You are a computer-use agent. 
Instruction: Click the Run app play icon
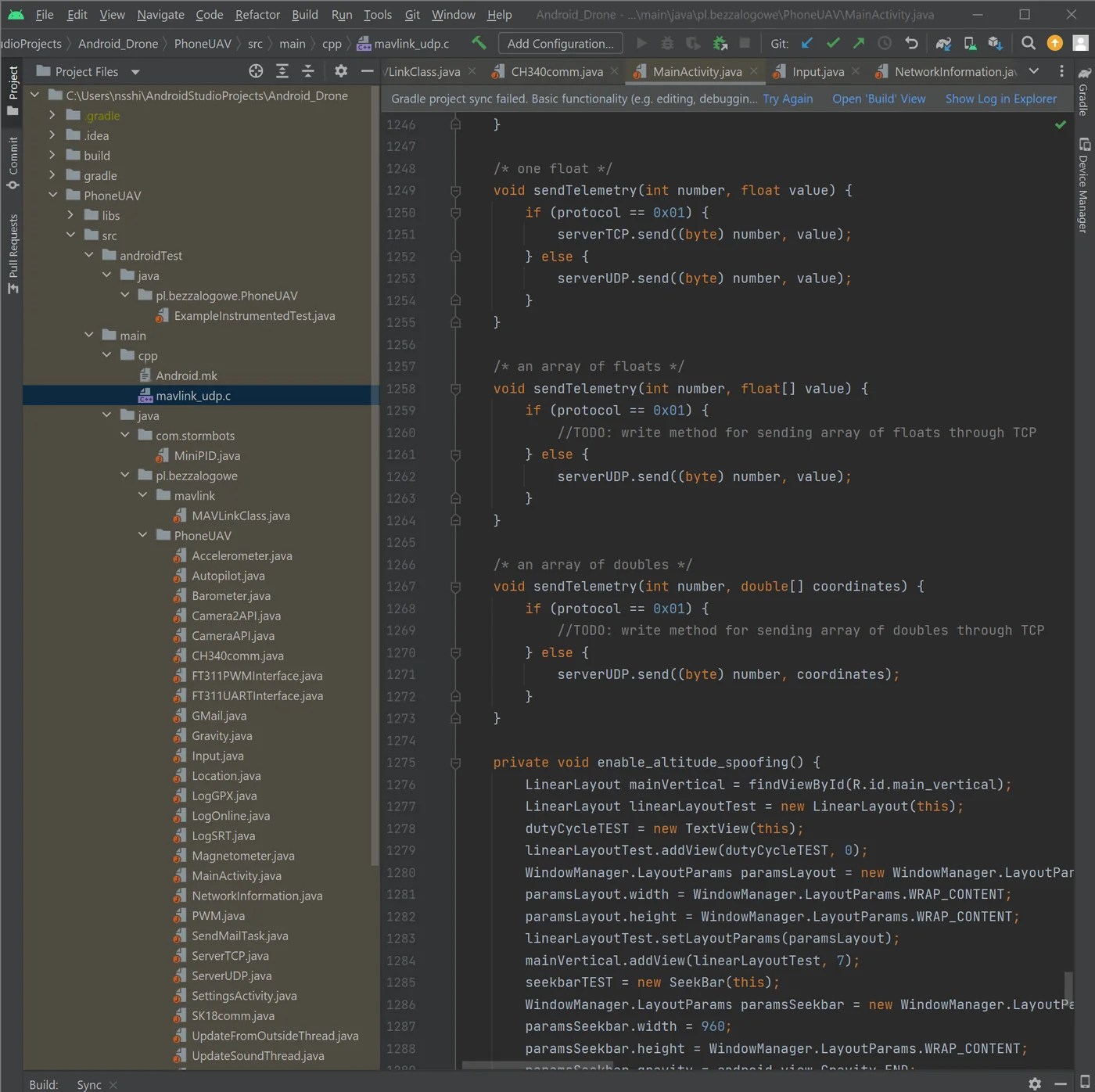(x=642, y=43)
